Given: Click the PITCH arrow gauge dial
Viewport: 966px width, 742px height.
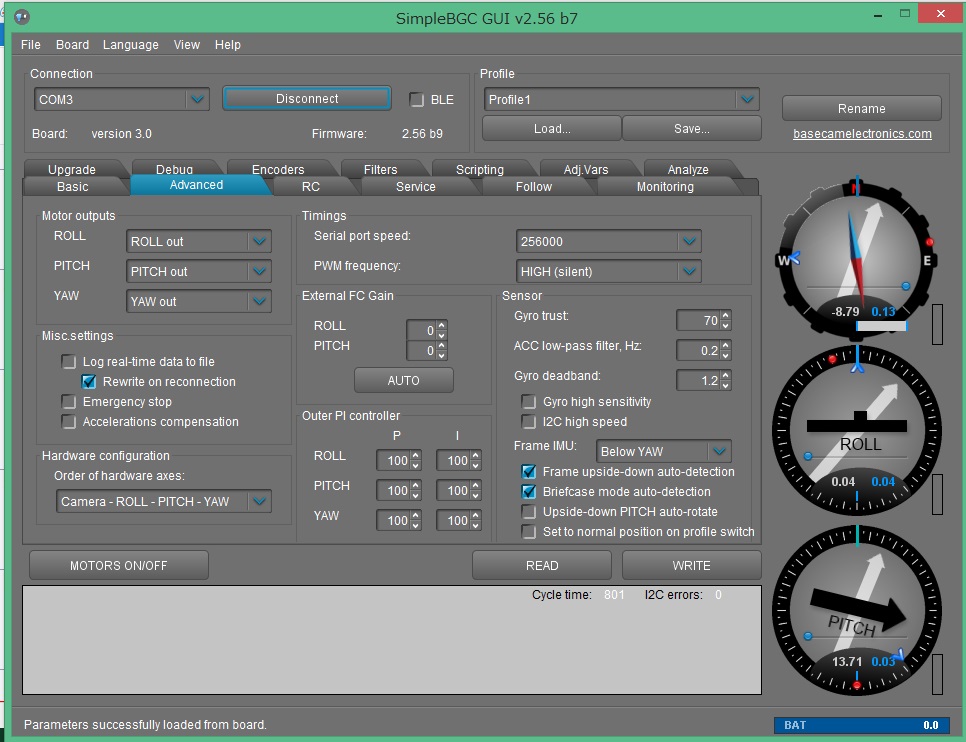Looking at the screenshot, I should pos(856,610).
